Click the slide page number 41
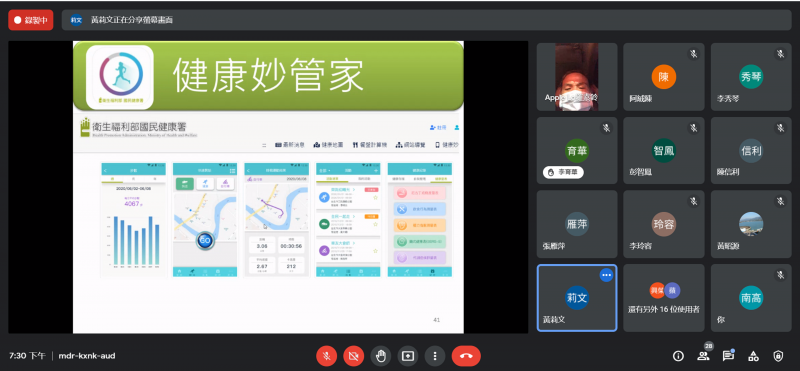Screen dimensions: 800x371 436,320
